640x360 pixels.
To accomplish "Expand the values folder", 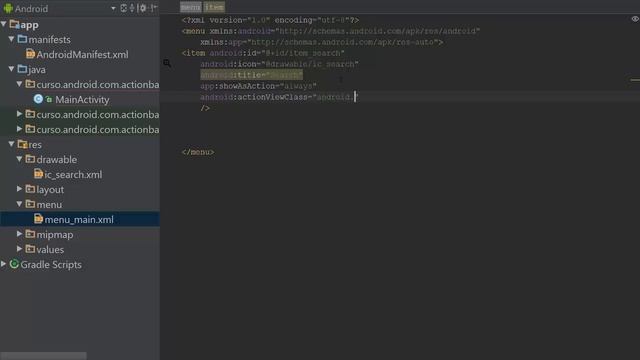I will [19, 249].
